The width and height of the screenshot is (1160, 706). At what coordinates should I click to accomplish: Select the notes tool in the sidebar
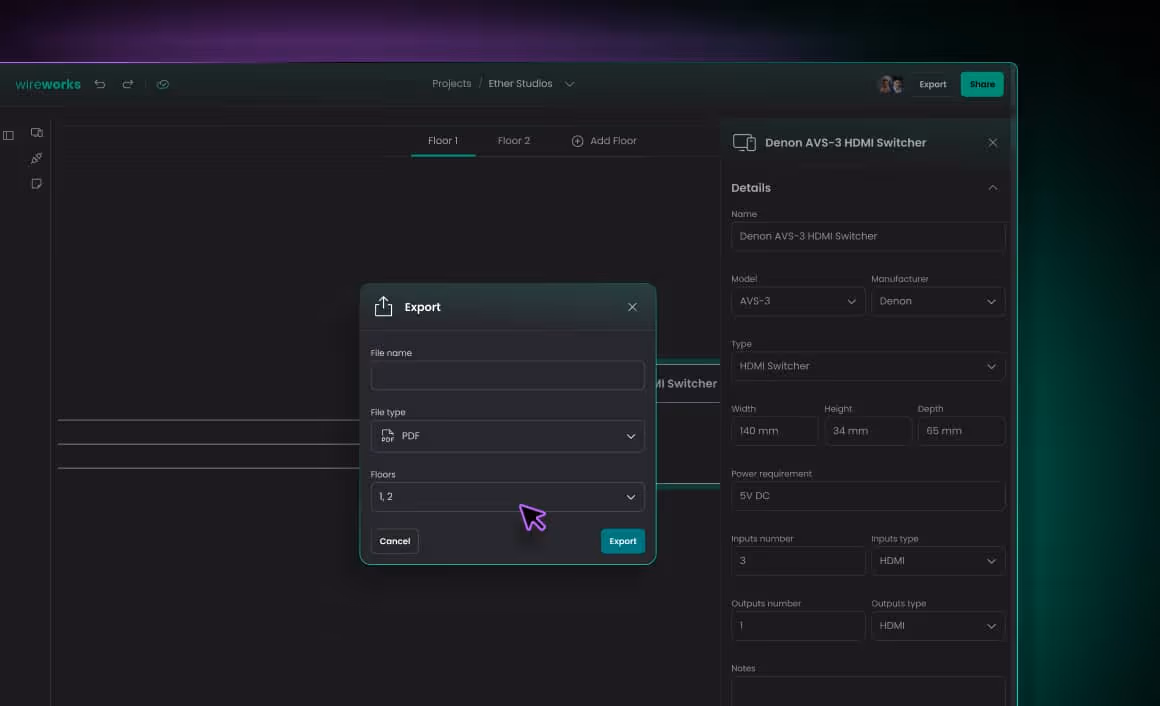point(36,184)
